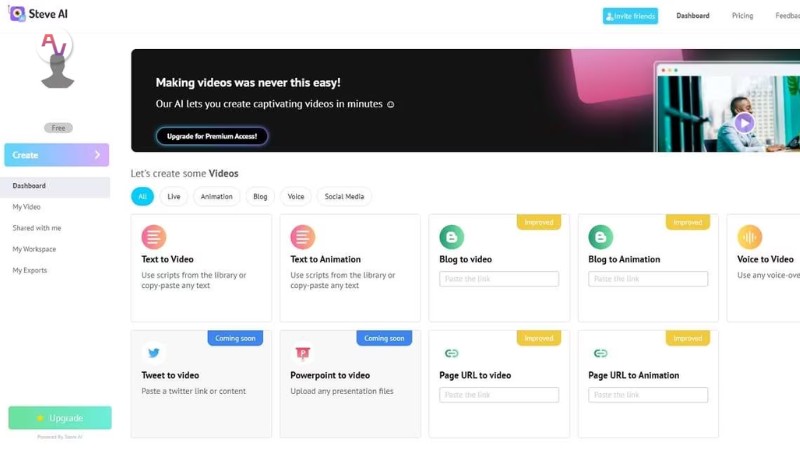Click Improved badge on Blog to Animation
The width and height of the screenshot is (800, 450).
point(688,222)
